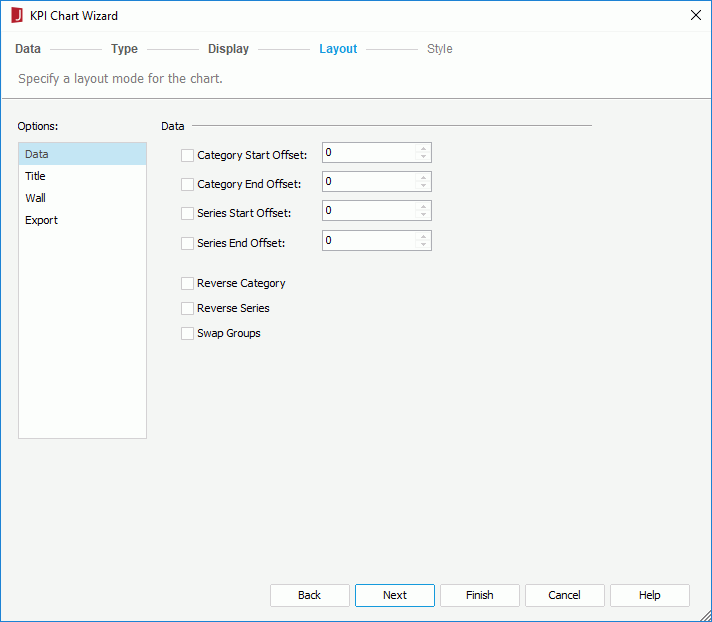Check the Reverse Series option
712x622 pixels.
click(187, 308)
